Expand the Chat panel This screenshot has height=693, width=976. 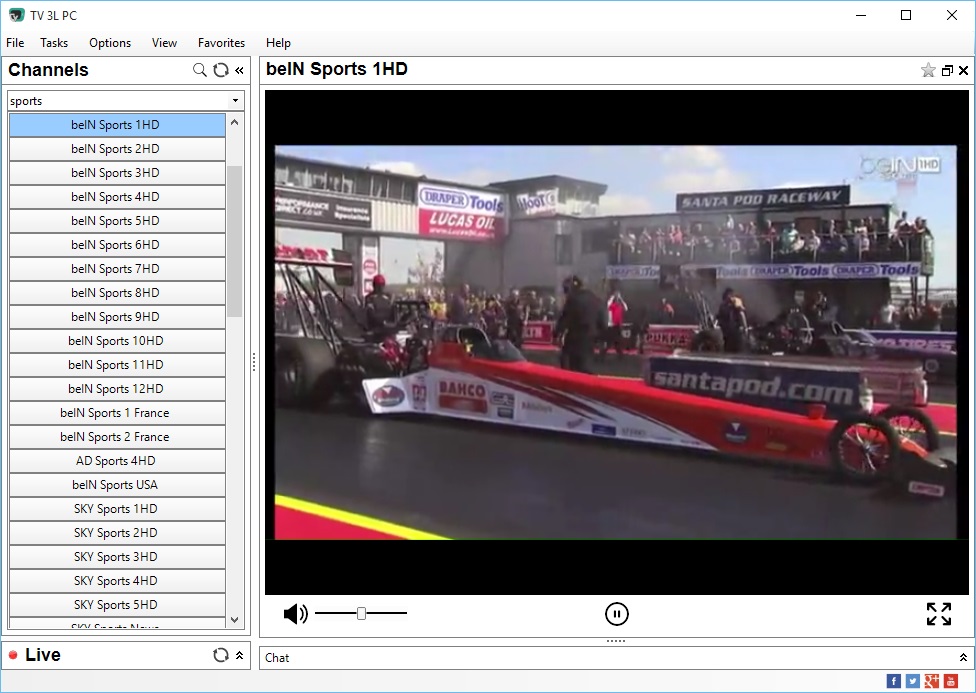pos(963,658)
